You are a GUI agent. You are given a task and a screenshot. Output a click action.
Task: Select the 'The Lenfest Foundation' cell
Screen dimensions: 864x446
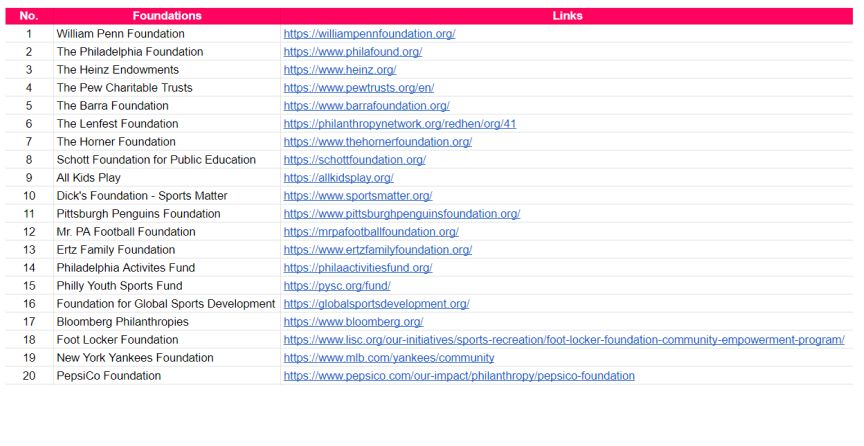click(x=167, y=124)
